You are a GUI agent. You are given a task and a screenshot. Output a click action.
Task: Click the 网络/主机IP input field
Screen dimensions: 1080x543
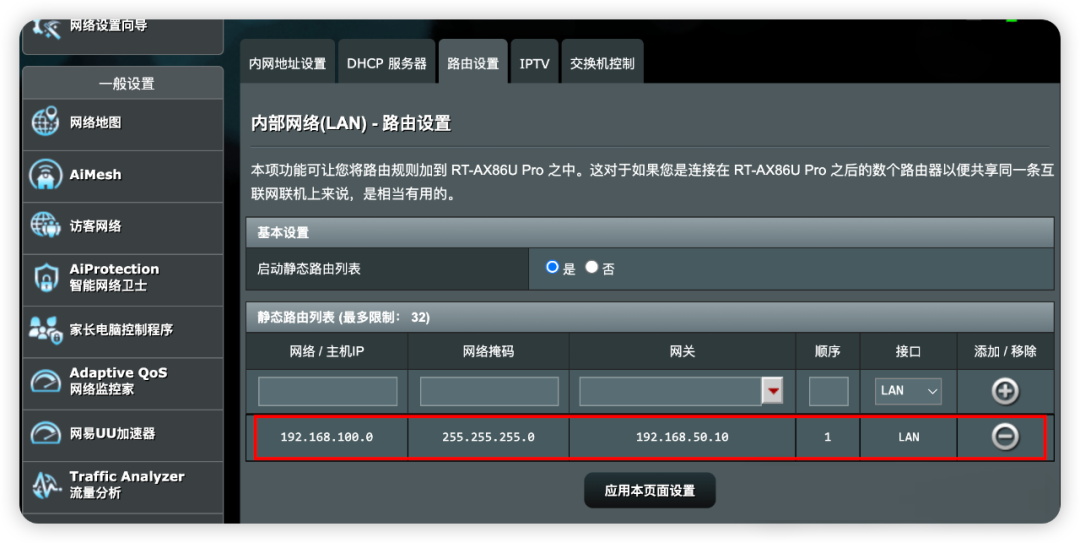pyautogui.click(x=327, y=391)
